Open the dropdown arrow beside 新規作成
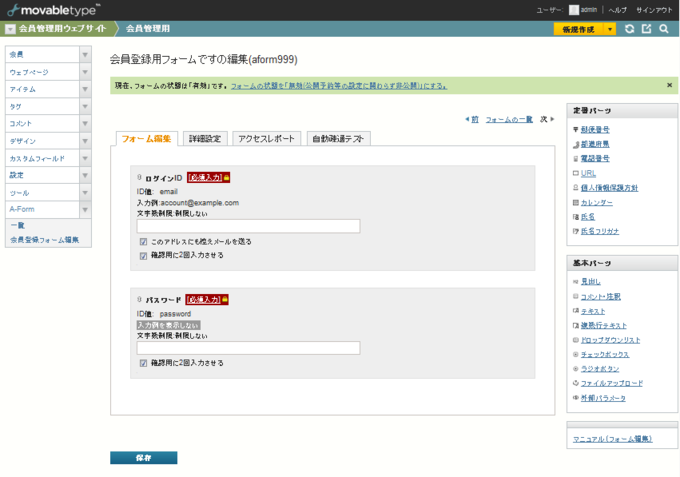This screenshot has height=477, width=680. click(610, 29)
